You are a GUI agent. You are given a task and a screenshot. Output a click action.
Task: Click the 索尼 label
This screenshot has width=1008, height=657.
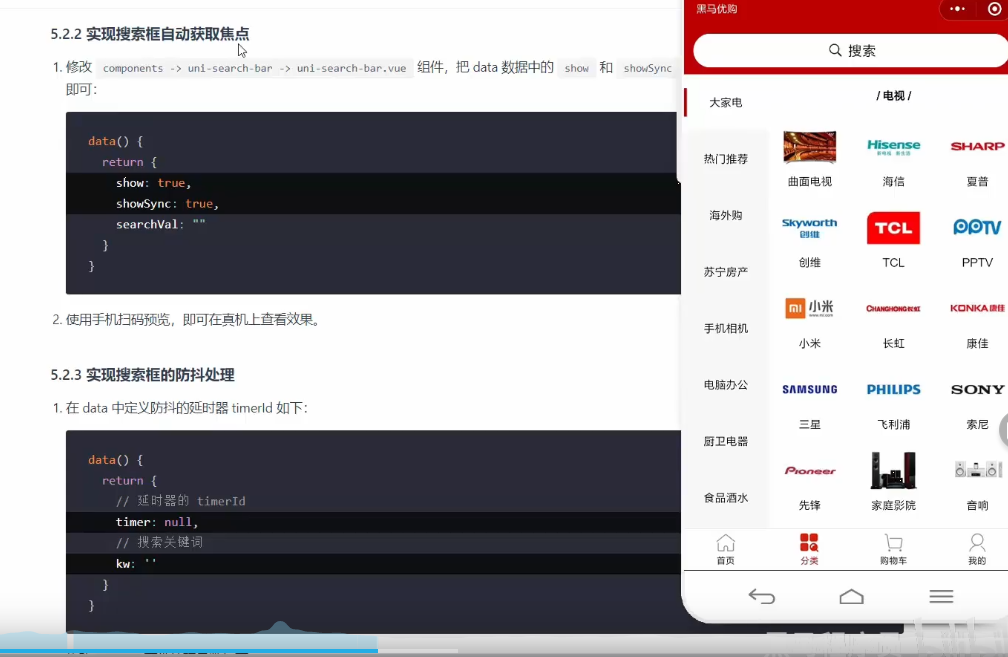[977, 425]
